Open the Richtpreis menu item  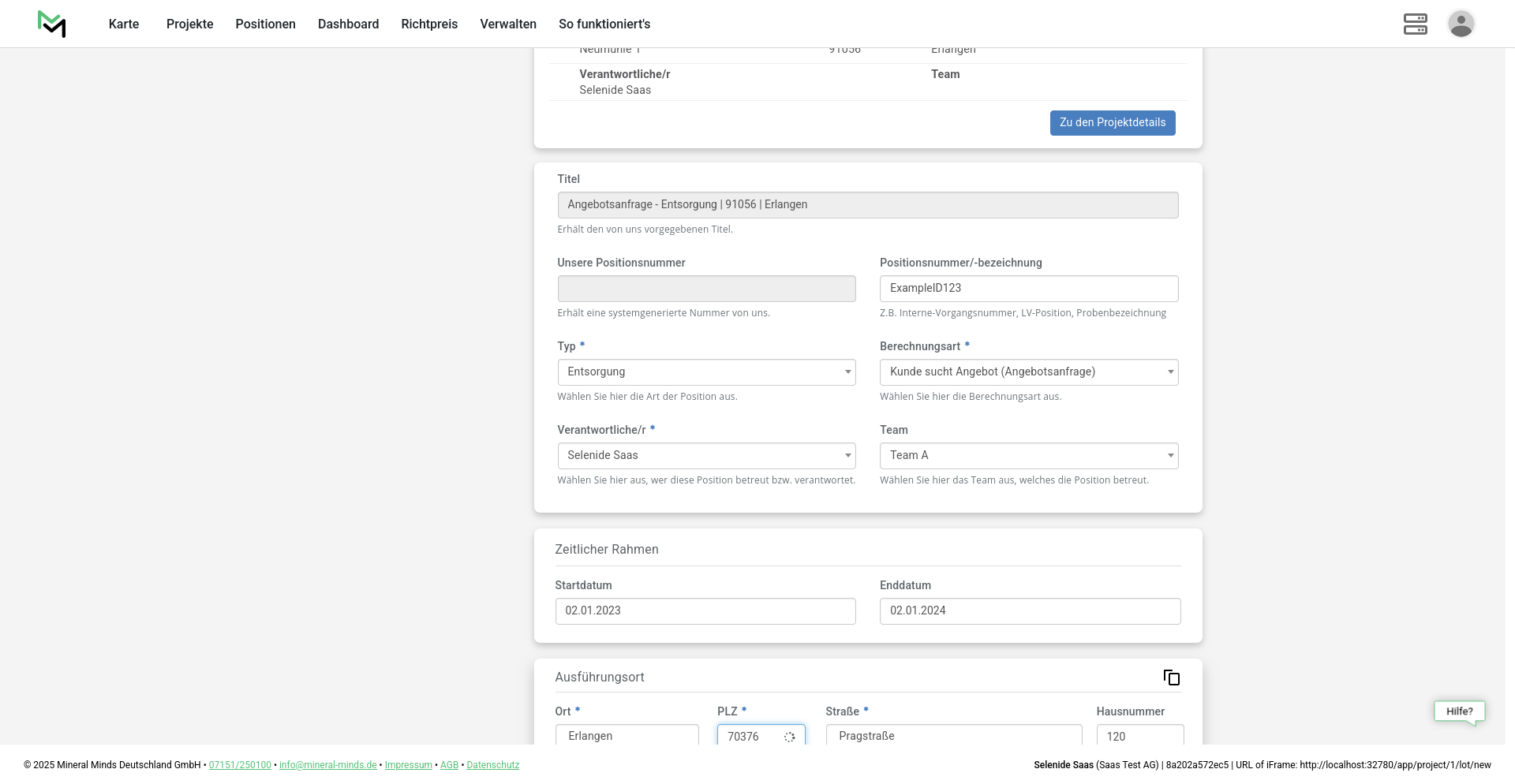click(x=429, y=24)
